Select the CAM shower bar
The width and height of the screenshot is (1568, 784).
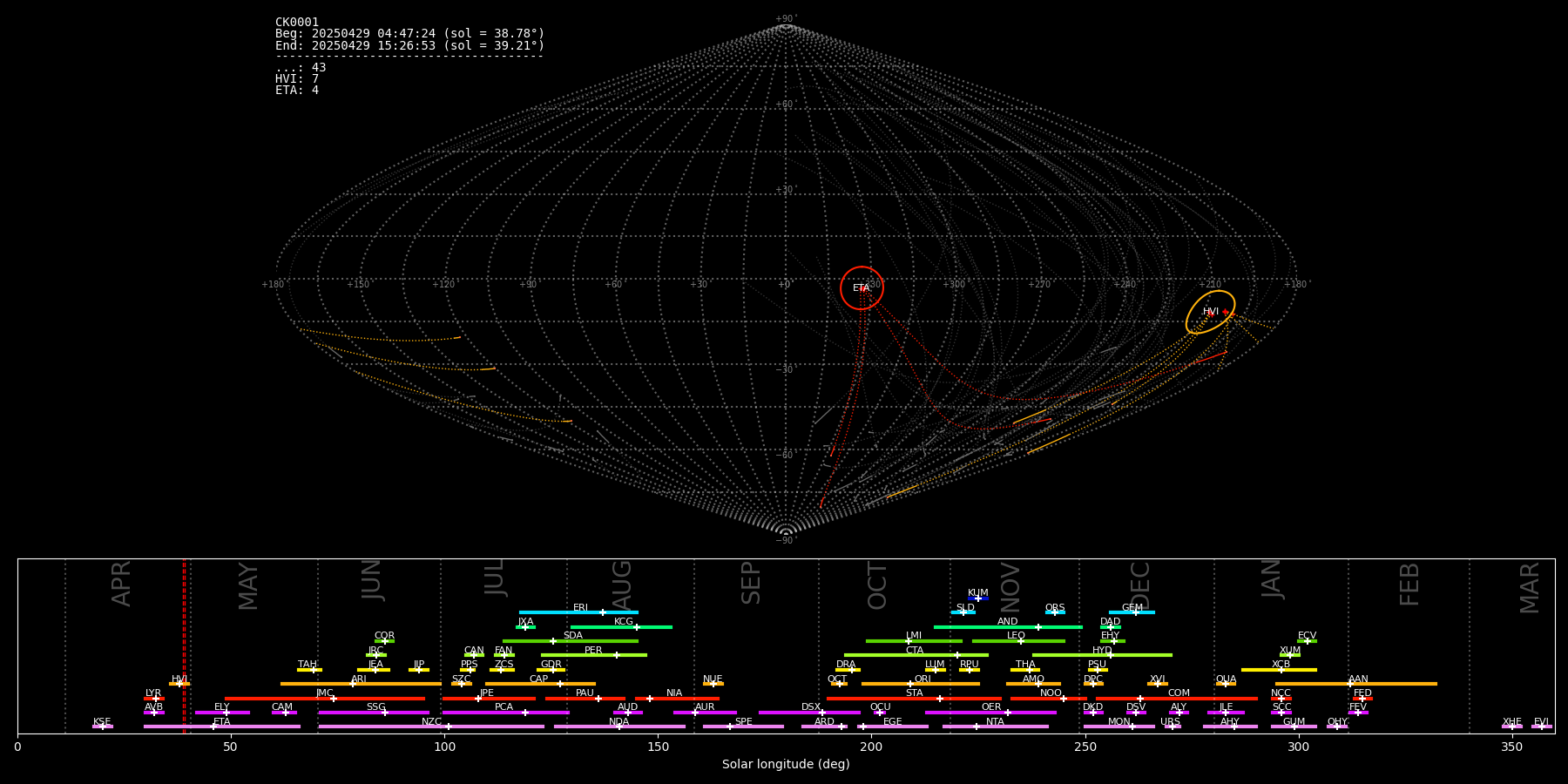tap(284, 713)
